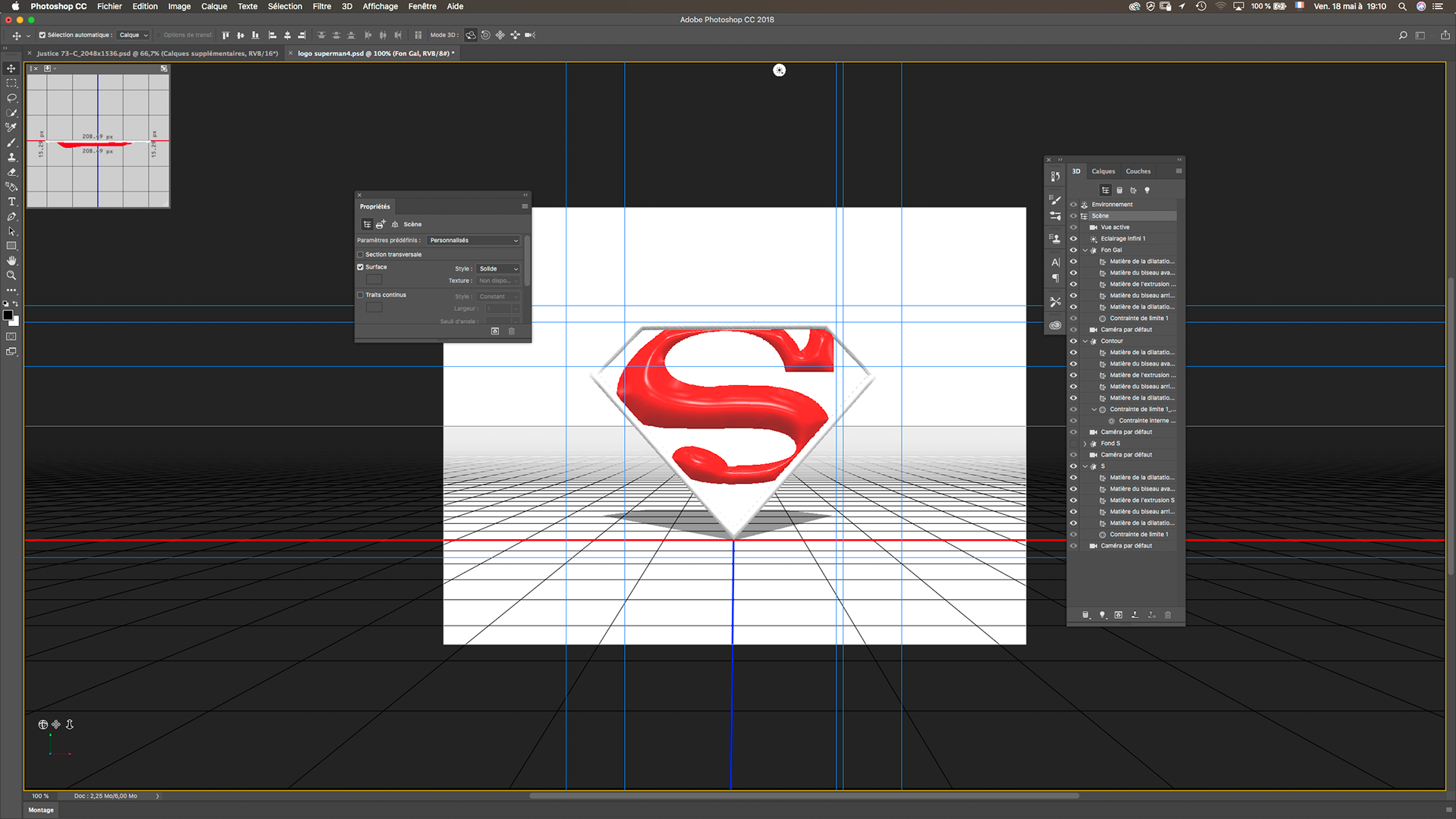Open the Surface Style Solide dropdown
The height and width of the screenshot is (819, 1456).
498,268
